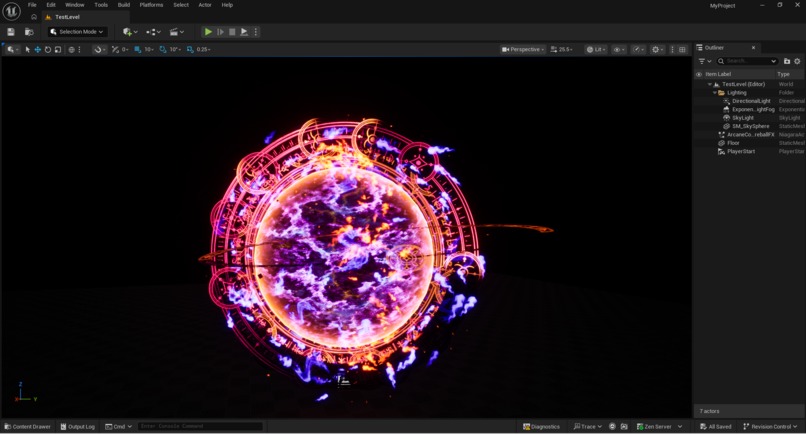
Task: Toggle rotation snapping icon
Action: point(163,49)
